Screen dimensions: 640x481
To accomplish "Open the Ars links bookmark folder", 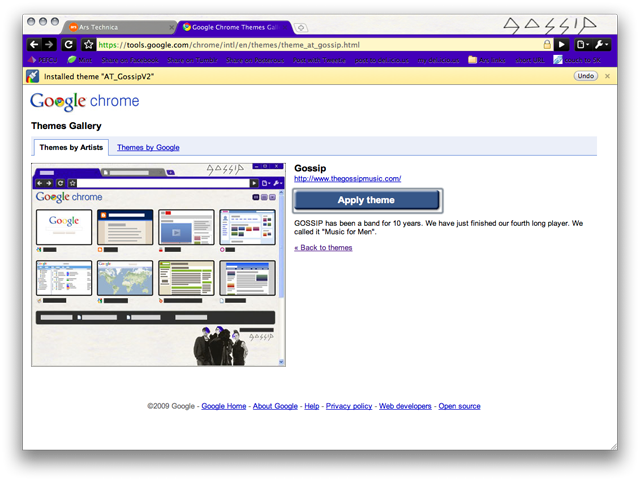I will [x=487, y=60].
